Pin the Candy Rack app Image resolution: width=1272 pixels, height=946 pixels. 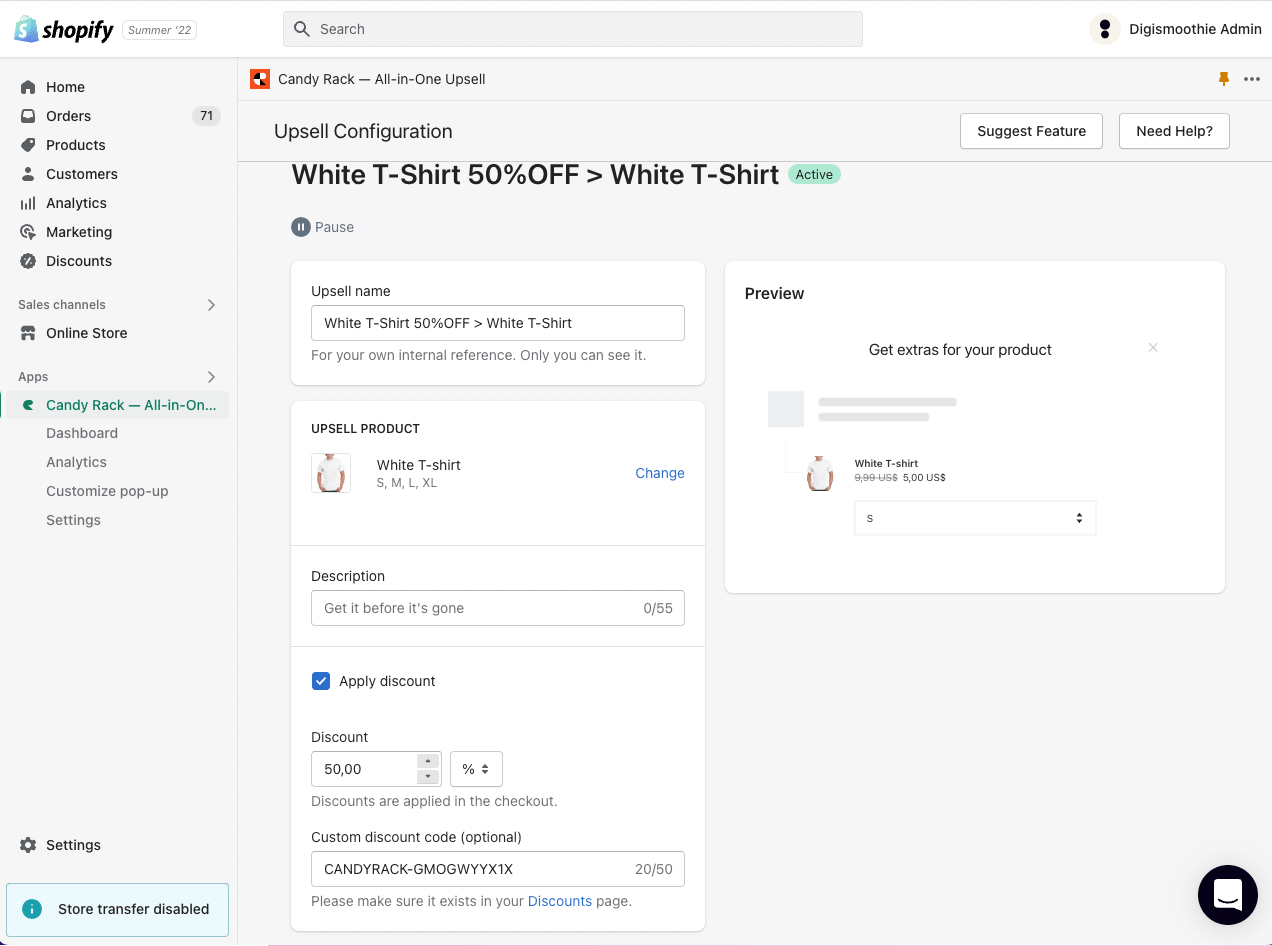pyautogui.click(x=1223, y=78)
